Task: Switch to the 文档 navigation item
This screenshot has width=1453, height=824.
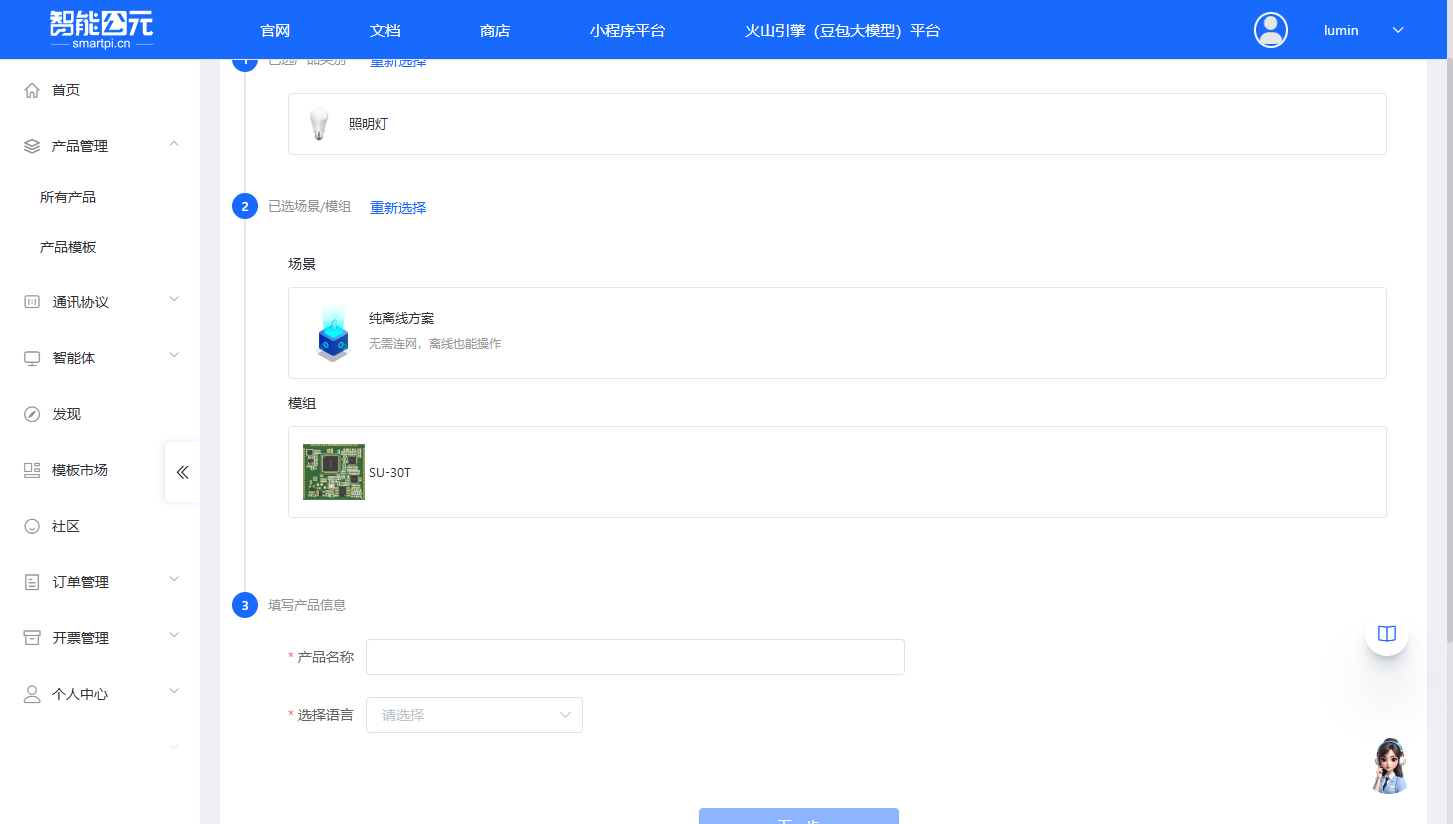Action: (x=385, y=30)
